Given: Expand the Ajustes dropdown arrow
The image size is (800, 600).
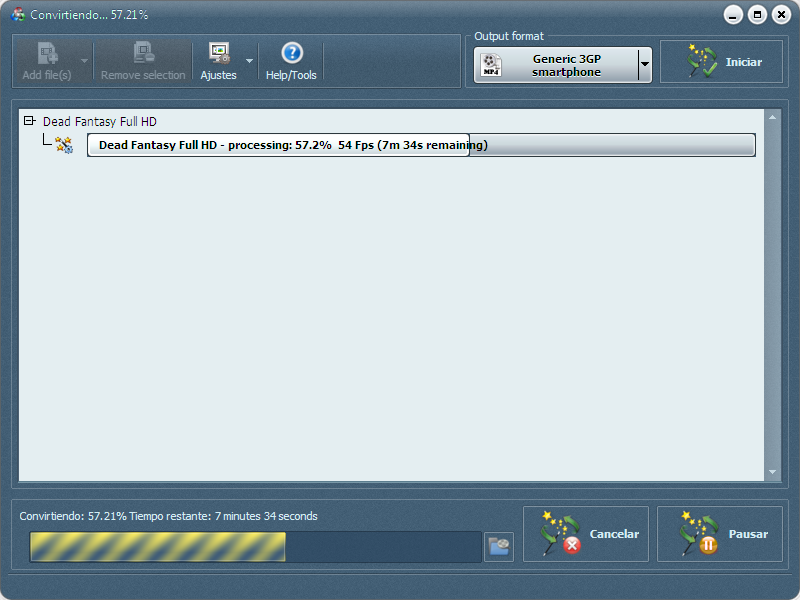Looking at the screenshot, I should pos(249,61).
